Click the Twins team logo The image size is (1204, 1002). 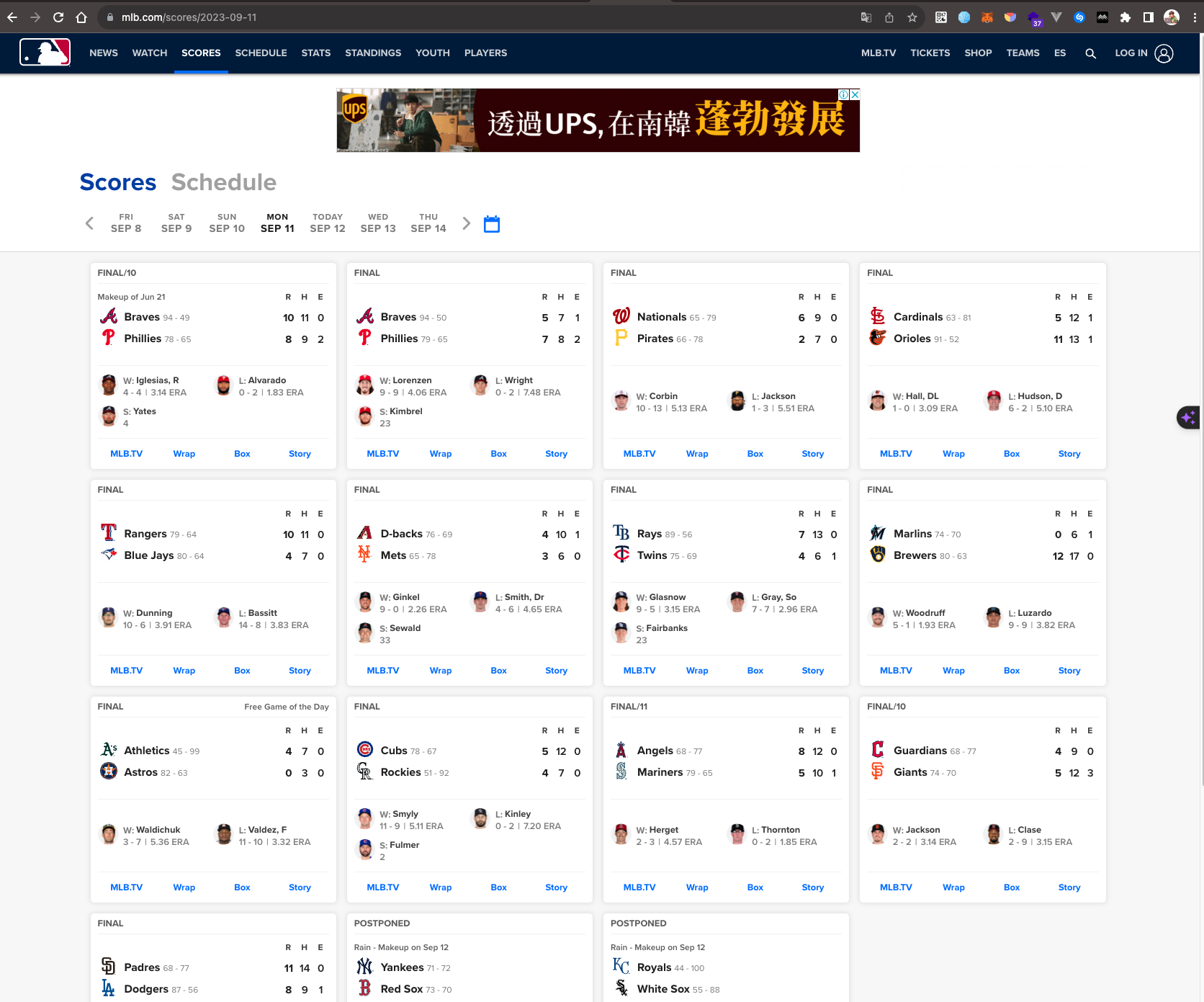pyautogui.click(x=621, y=555)
